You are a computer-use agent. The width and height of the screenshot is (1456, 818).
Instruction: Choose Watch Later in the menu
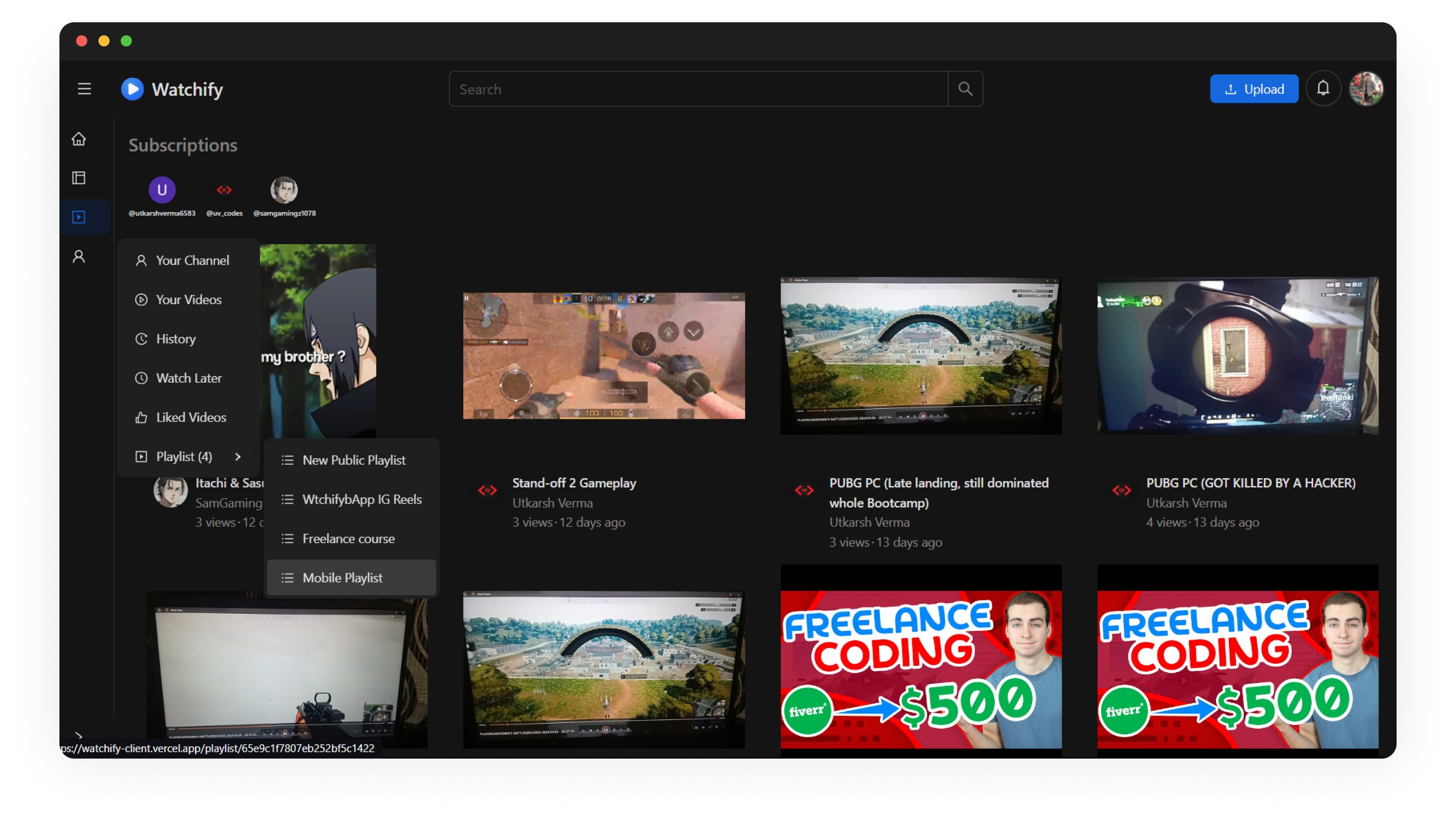188,377
